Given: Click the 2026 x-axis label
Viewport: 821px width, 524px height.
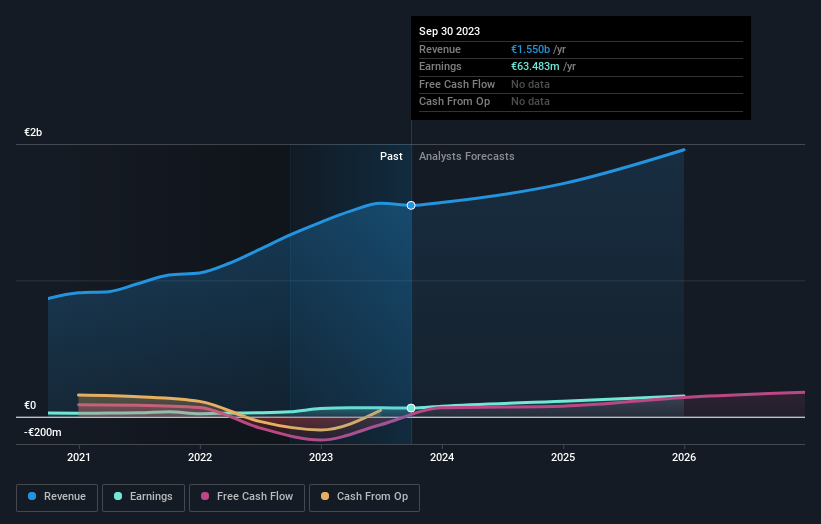Looking at the screenshot, I should pos(684,458).
